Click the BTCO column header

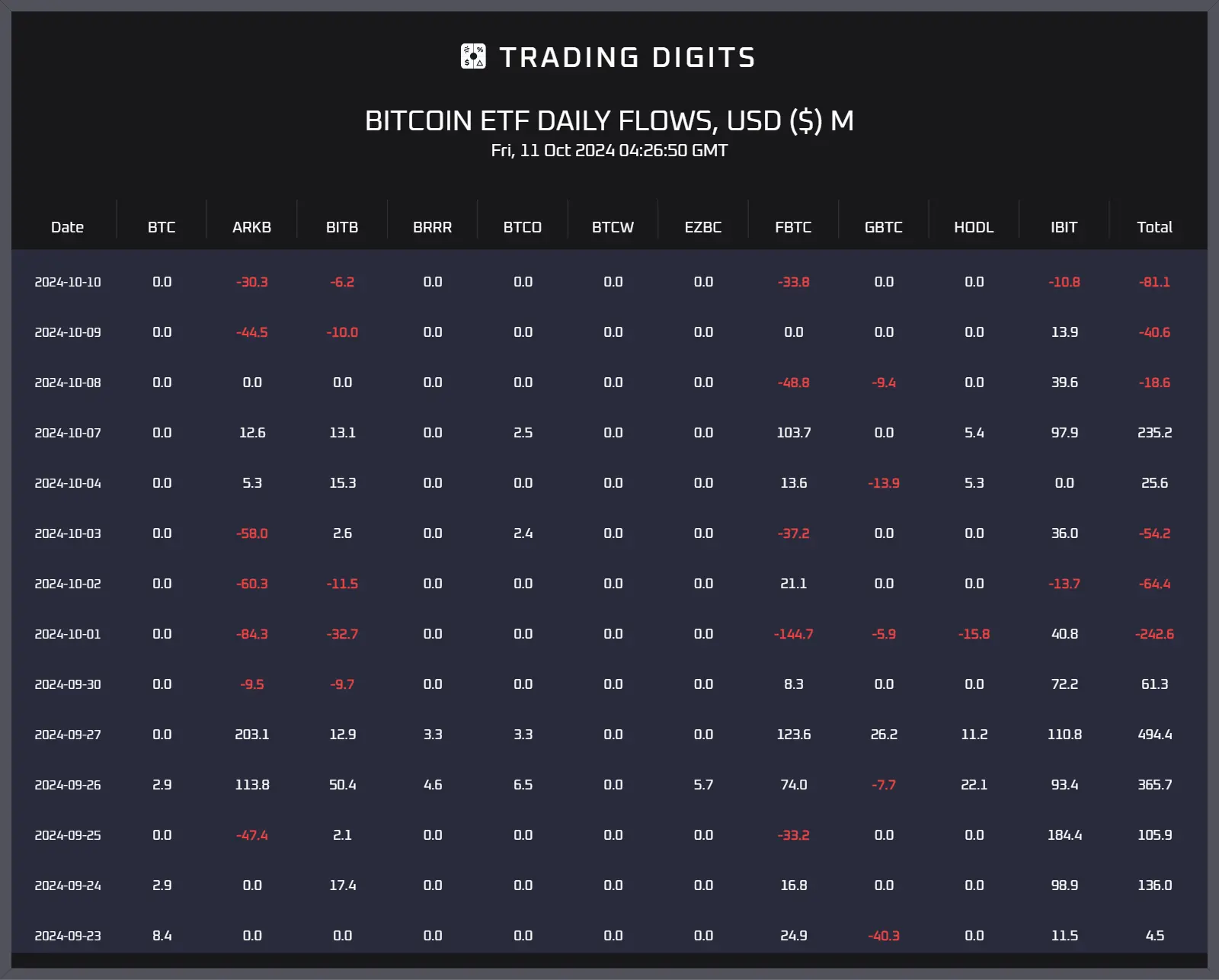coord(523,227)
